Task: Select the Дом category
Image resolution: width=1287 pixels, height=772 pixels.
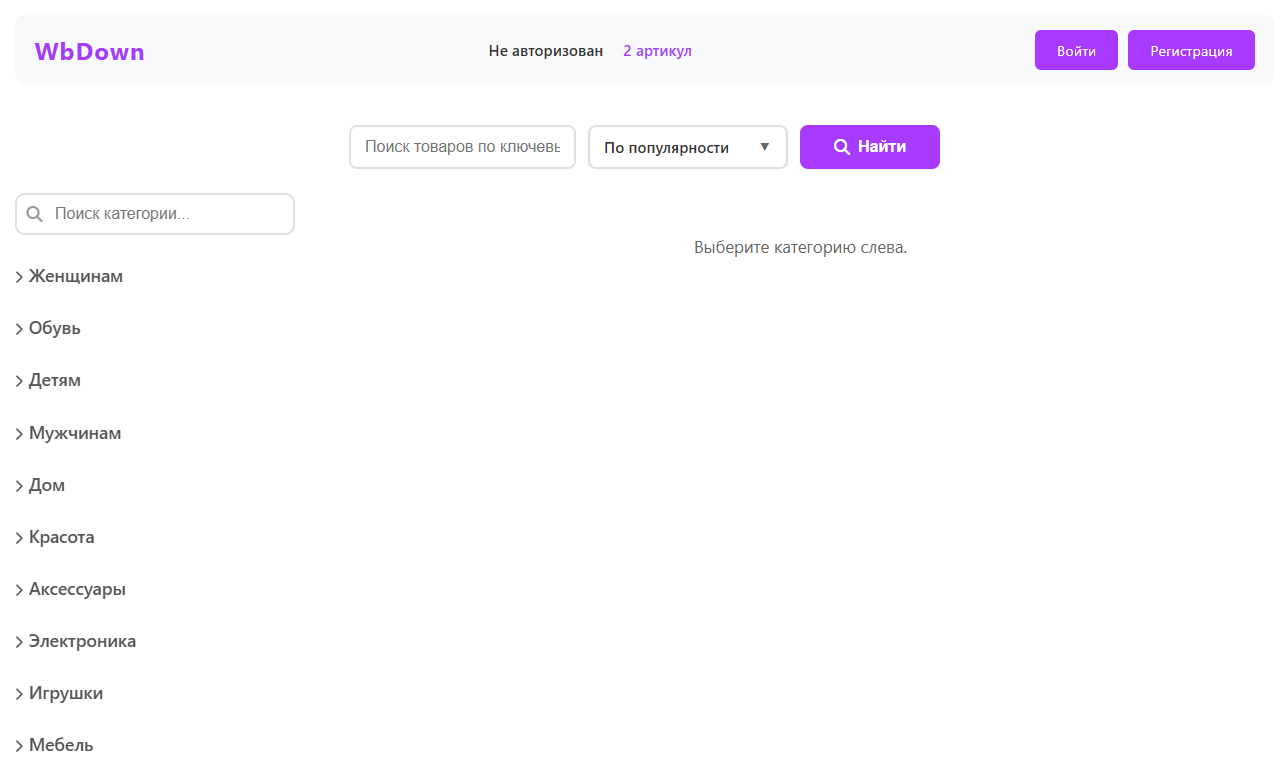Action: 47,485
